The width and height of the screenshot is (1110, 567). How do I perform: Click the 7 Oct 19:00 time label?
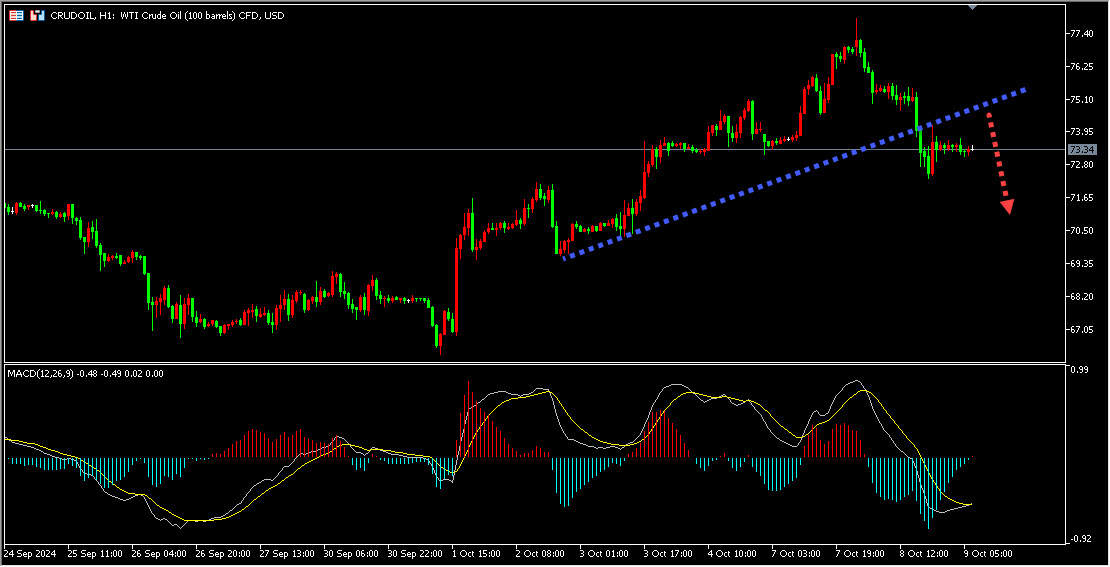859,553
